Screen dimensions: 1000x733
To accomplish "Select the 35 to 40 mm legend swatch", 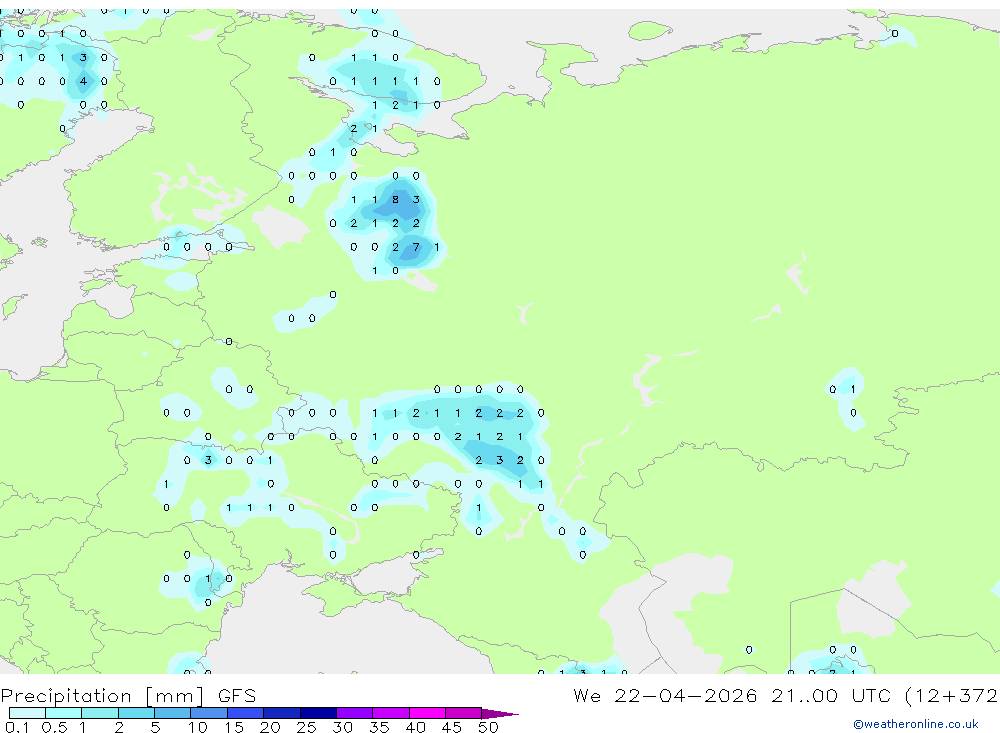I will pyautogui.click(x=391, y=713).
